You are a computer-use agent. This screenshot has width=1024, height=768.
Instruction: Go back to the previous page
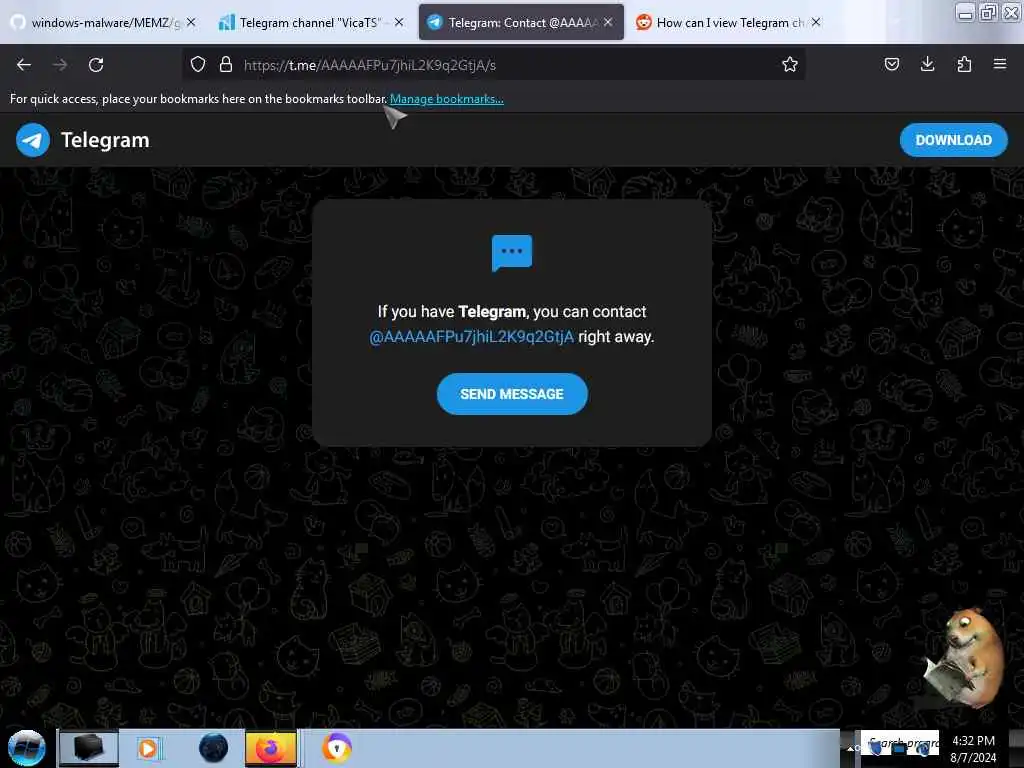pos(24,65)
